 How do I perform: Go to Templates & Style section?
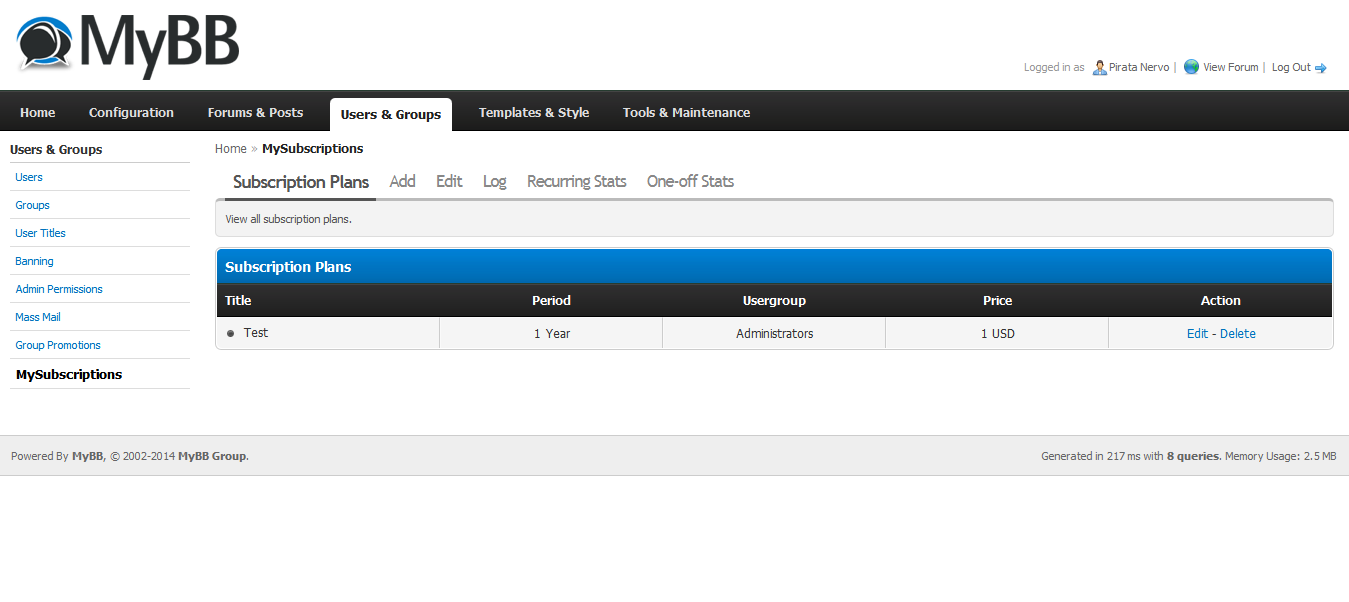pos(533,113)
